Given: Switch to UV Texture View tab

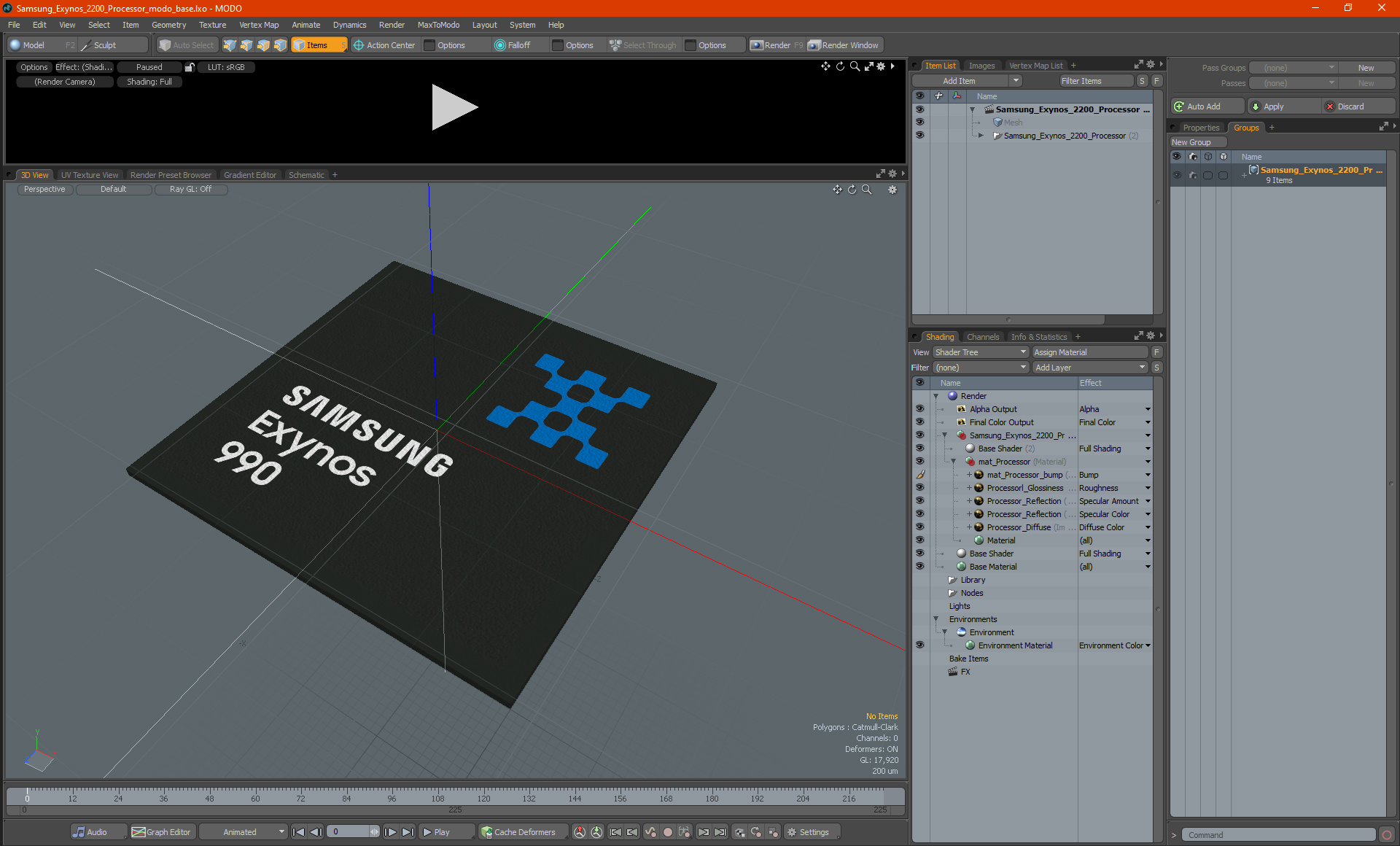Looking at the screenshot, I should 90,175.
